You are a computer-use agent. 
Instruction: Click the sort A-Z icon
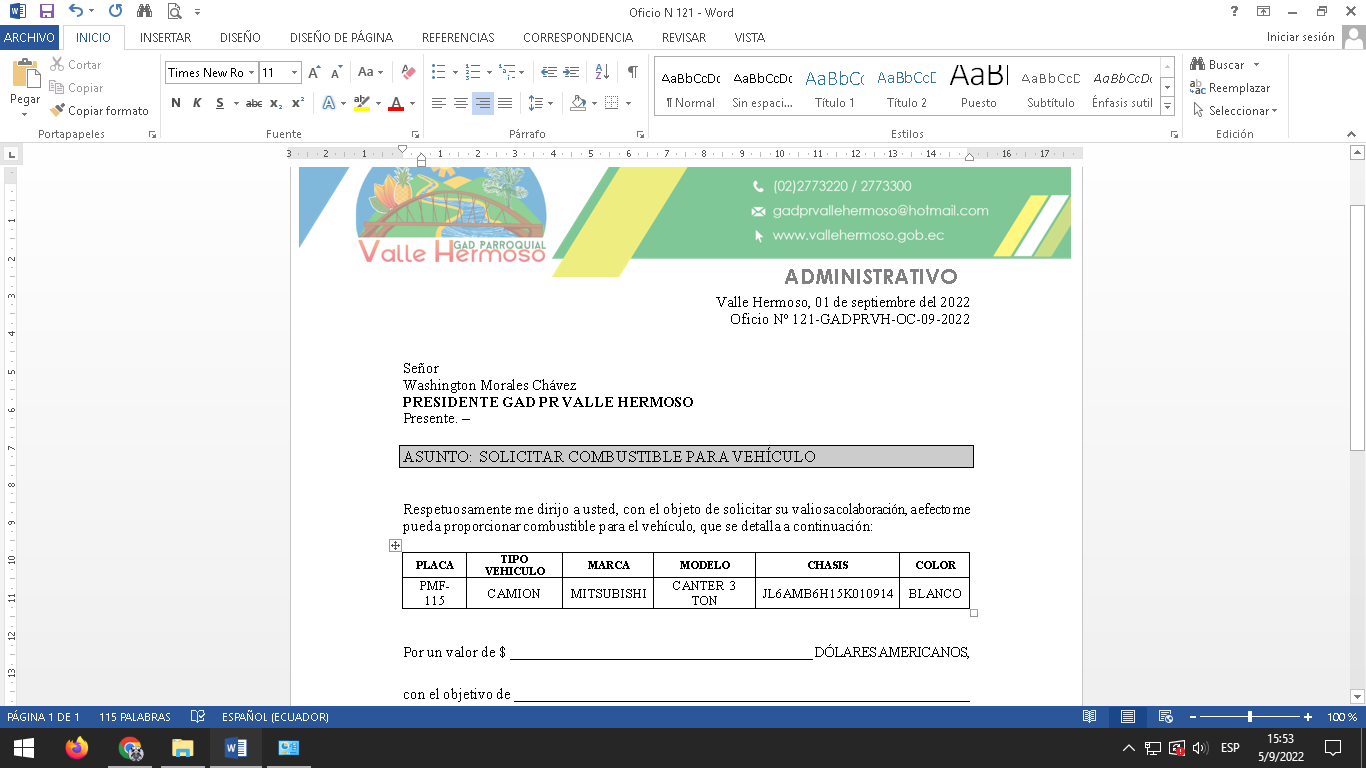(602, 72)
